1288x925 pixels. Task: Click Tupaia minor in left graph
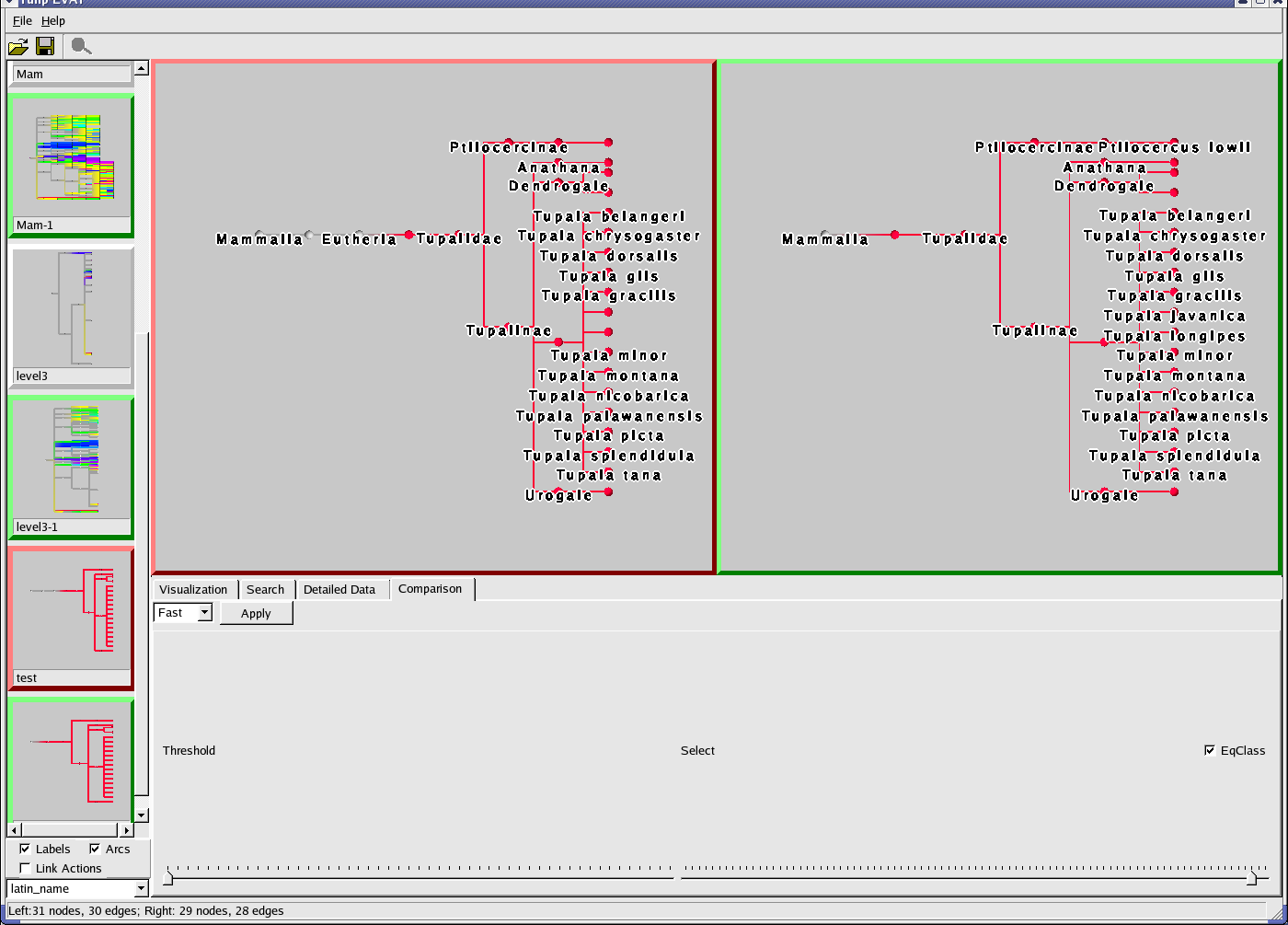pyautogui.click(x=609, y=355)
